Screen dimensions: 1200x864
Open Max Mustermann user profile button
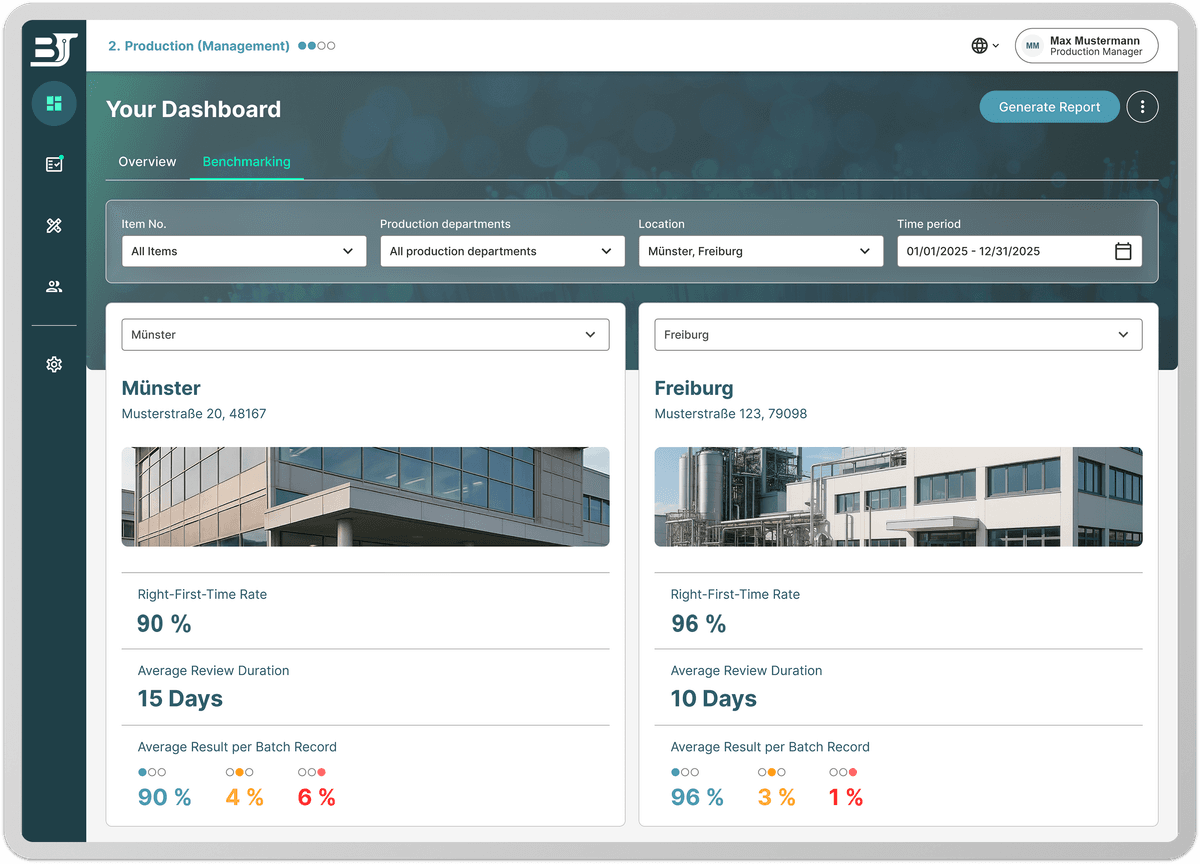1086,46
